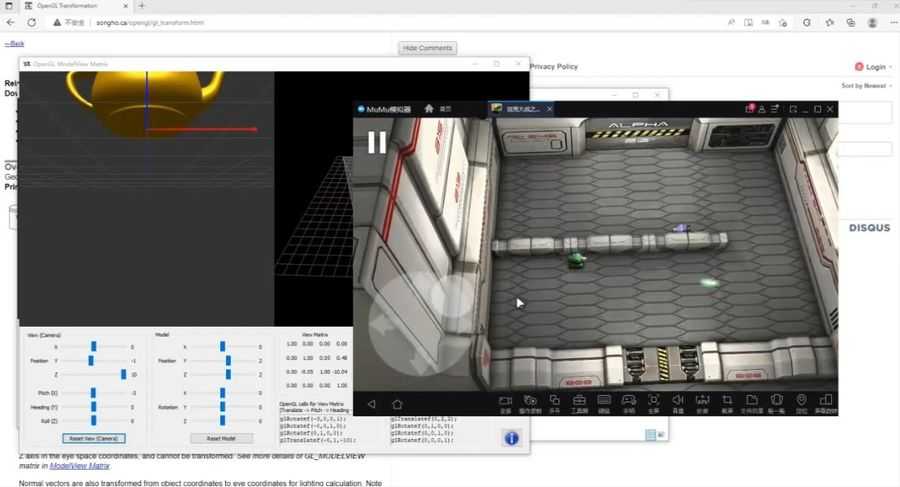Click the Model Rotation Z slider
Viewport: 900px width, 487px height.
point(223,420)
